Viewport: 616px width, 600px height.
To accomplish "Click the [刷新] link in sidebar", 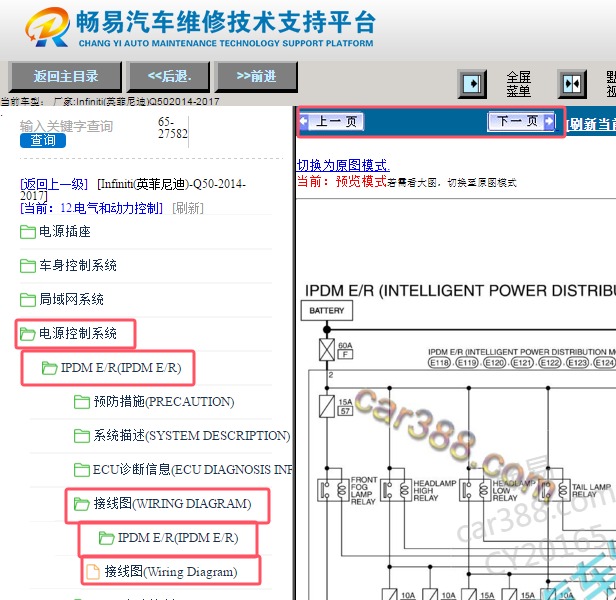I will click(188, 208).
